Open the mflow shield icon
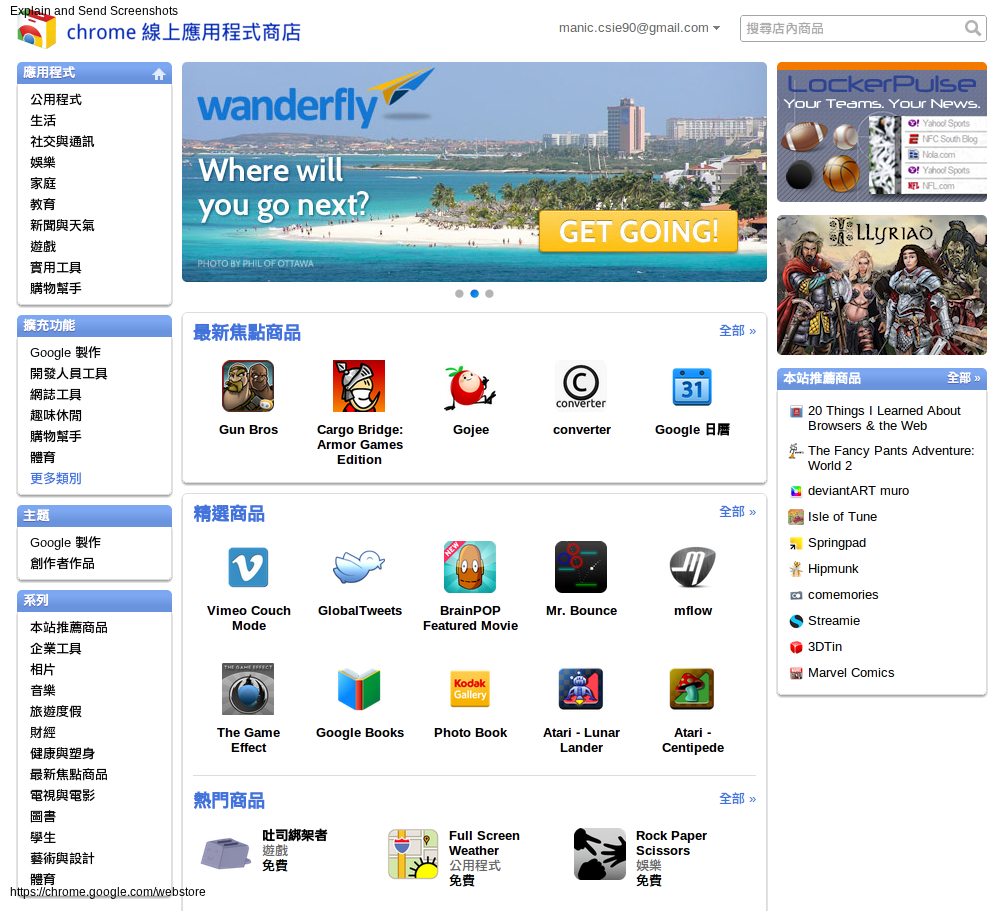 [692, 567]
